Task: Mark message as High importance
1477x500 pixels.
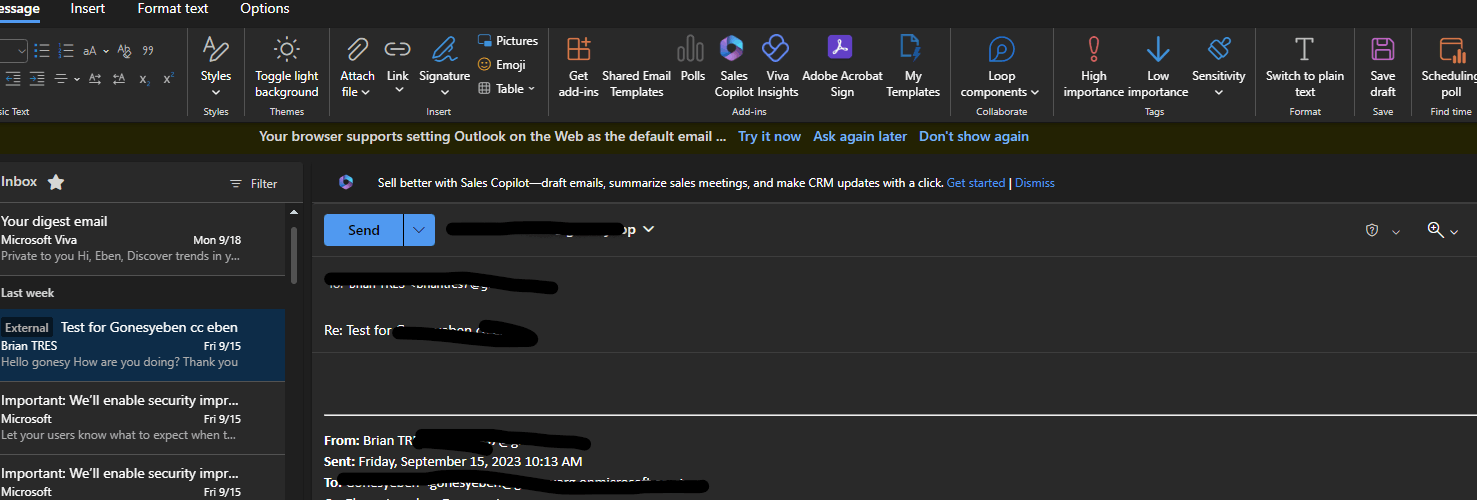Action: tap(1094, 66)
